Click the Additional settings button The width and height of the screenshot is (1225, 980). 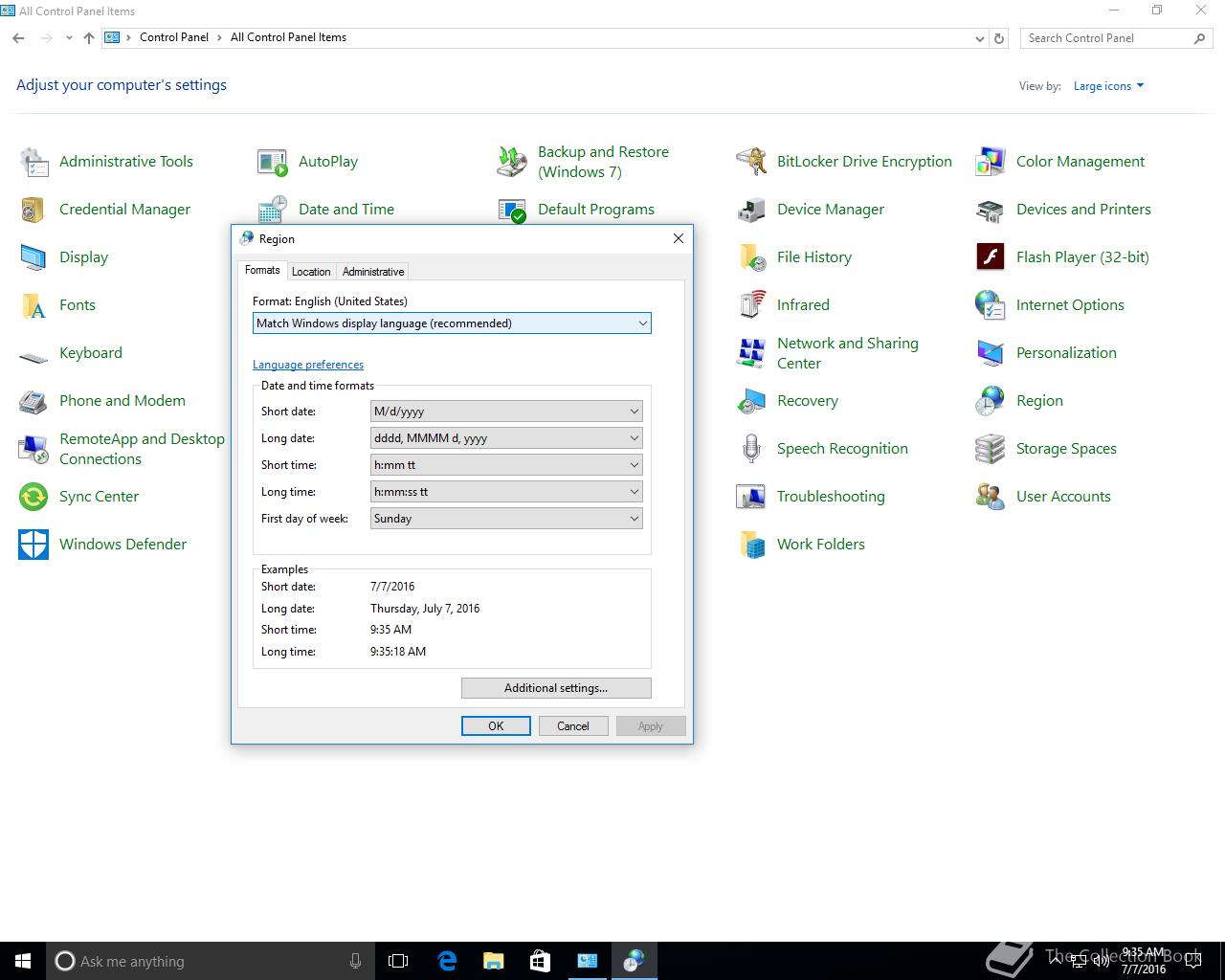(x=556, y=688)
